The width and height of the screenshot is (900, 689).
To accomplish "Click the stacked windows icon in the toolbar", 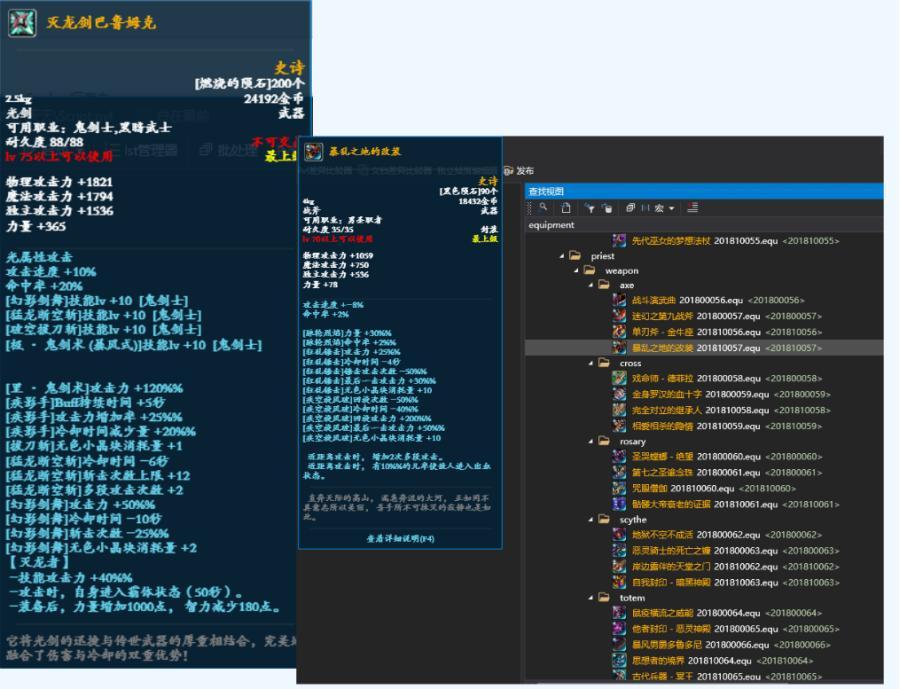I will point(630,208).
